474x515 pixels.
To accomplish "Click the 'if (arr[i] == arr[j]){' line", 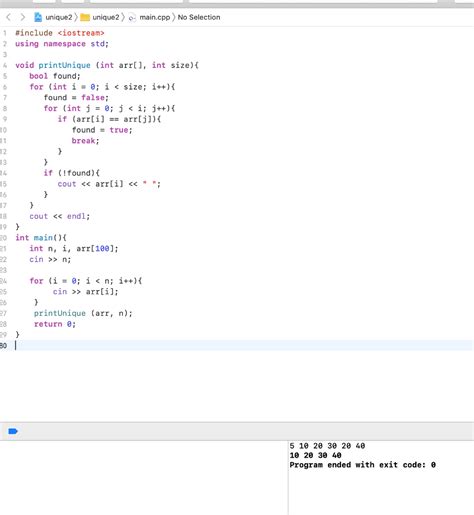I will (109, 119).
